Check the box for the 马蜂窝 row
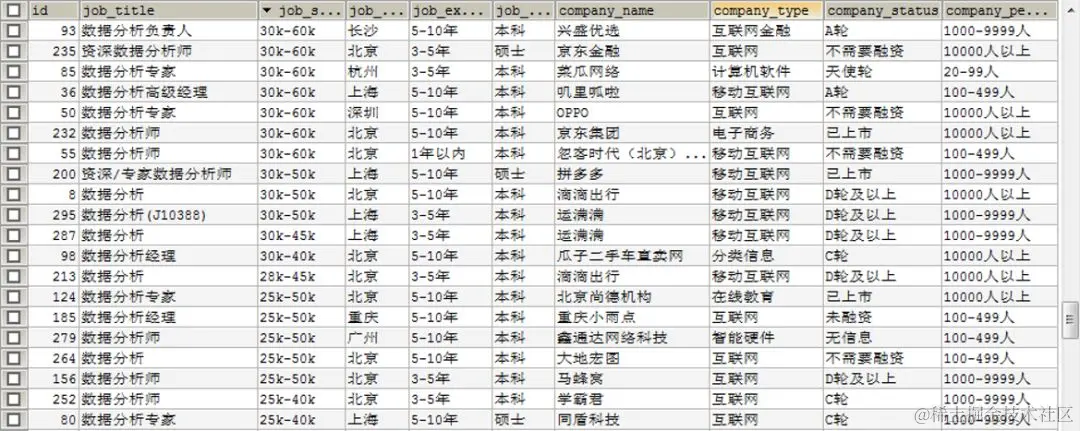Screen dimensions: 1080x431 tap(14, 379)
